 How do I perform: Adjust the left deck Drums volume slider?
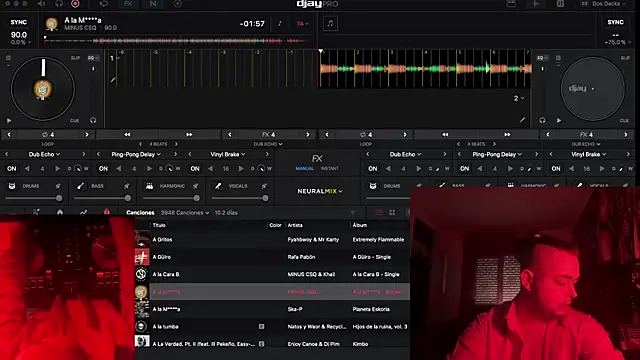(x=34, y=198)
